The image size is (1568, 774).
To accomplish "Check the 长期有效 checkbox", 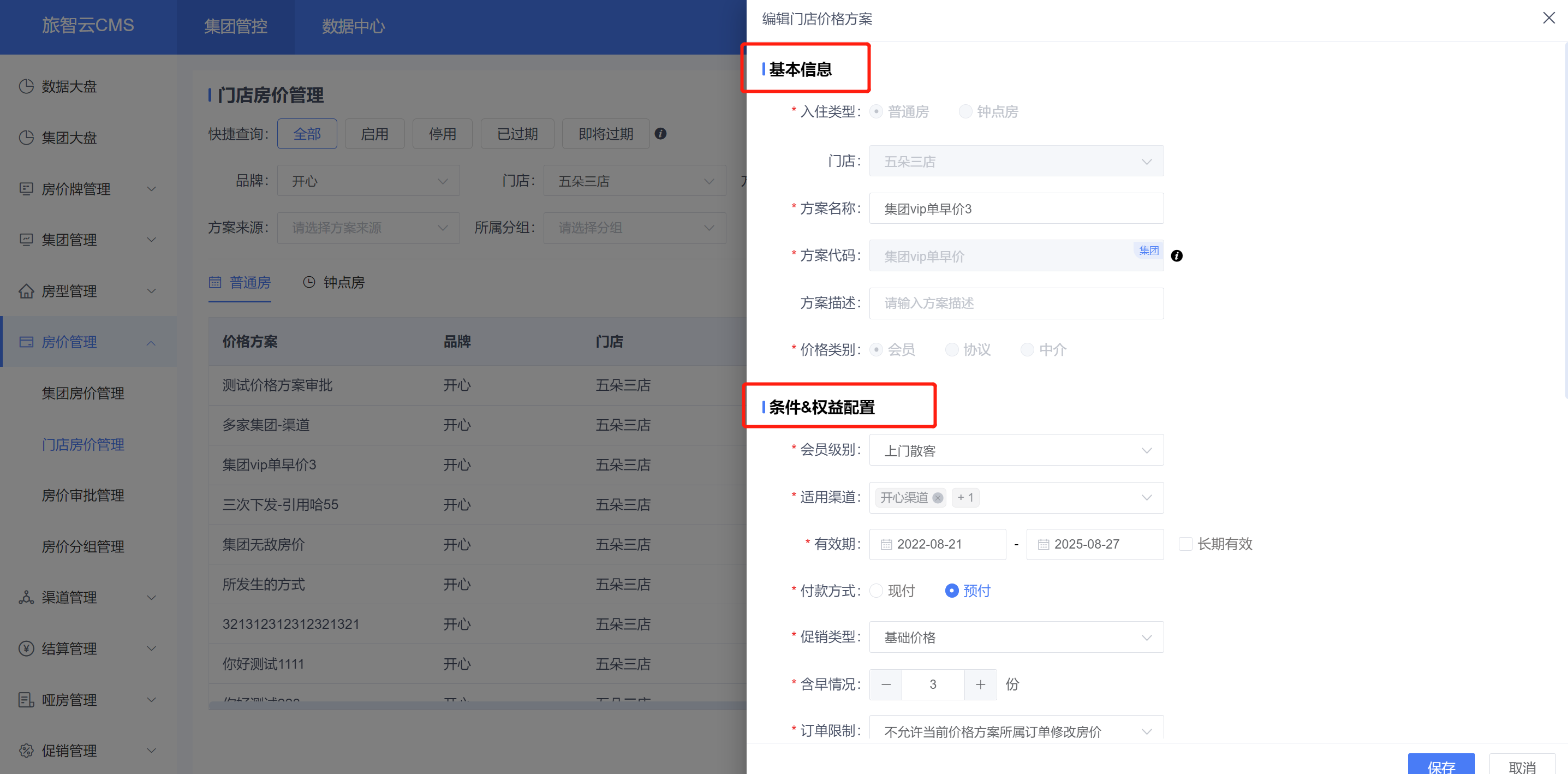I will click(x=1185, y=544).
